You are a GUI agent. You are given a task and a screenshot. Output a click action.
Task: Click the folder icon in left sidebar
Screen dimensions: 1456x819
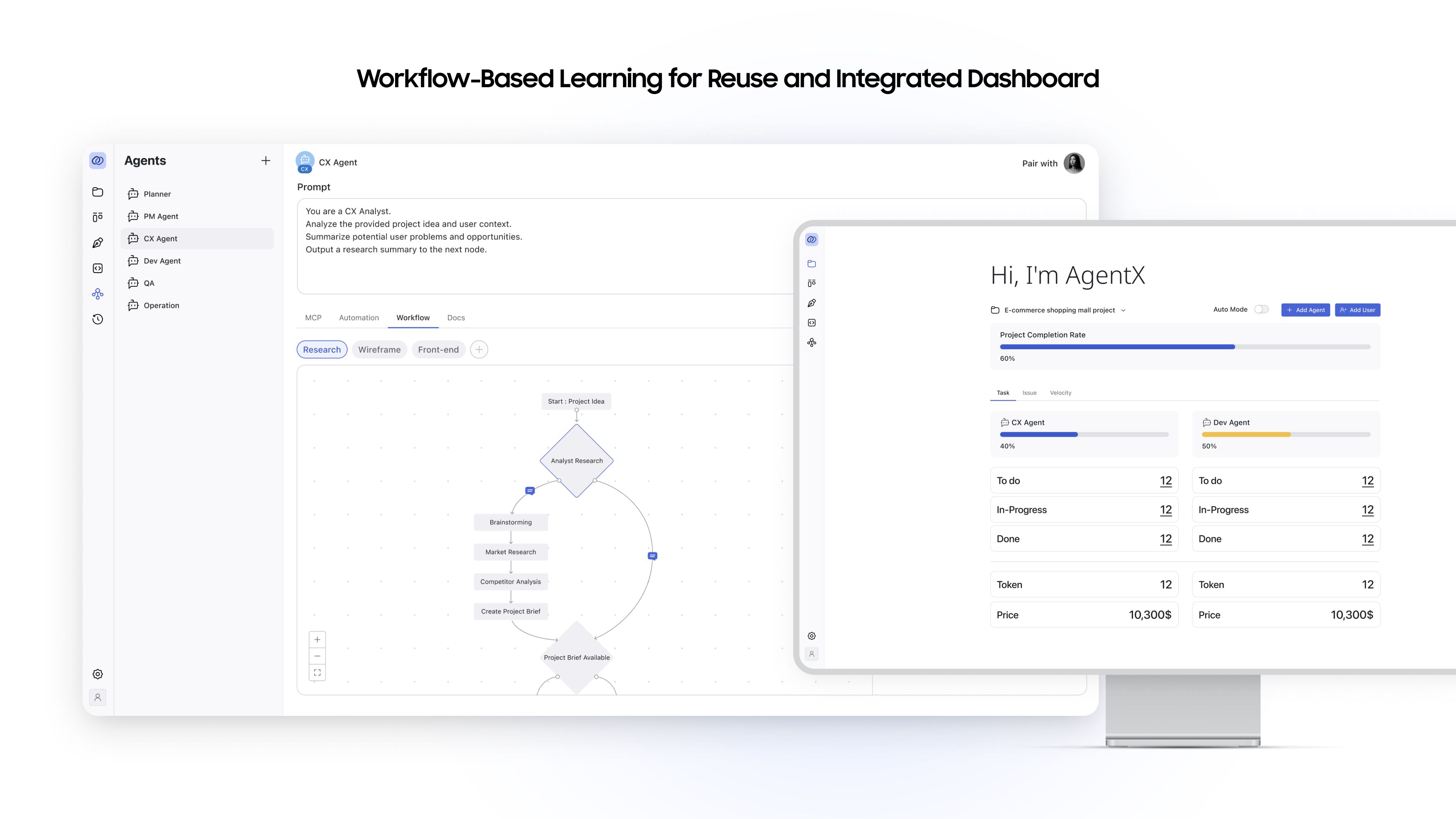click(x=97, y=192)
